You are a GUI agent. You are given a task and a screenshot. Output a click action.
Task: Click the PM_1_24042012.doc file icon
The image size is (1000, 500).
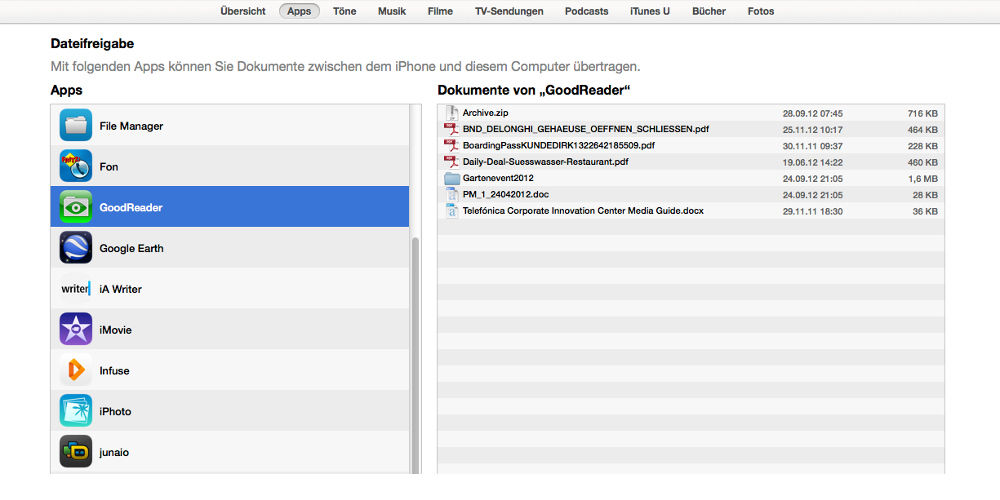[452, 195]
